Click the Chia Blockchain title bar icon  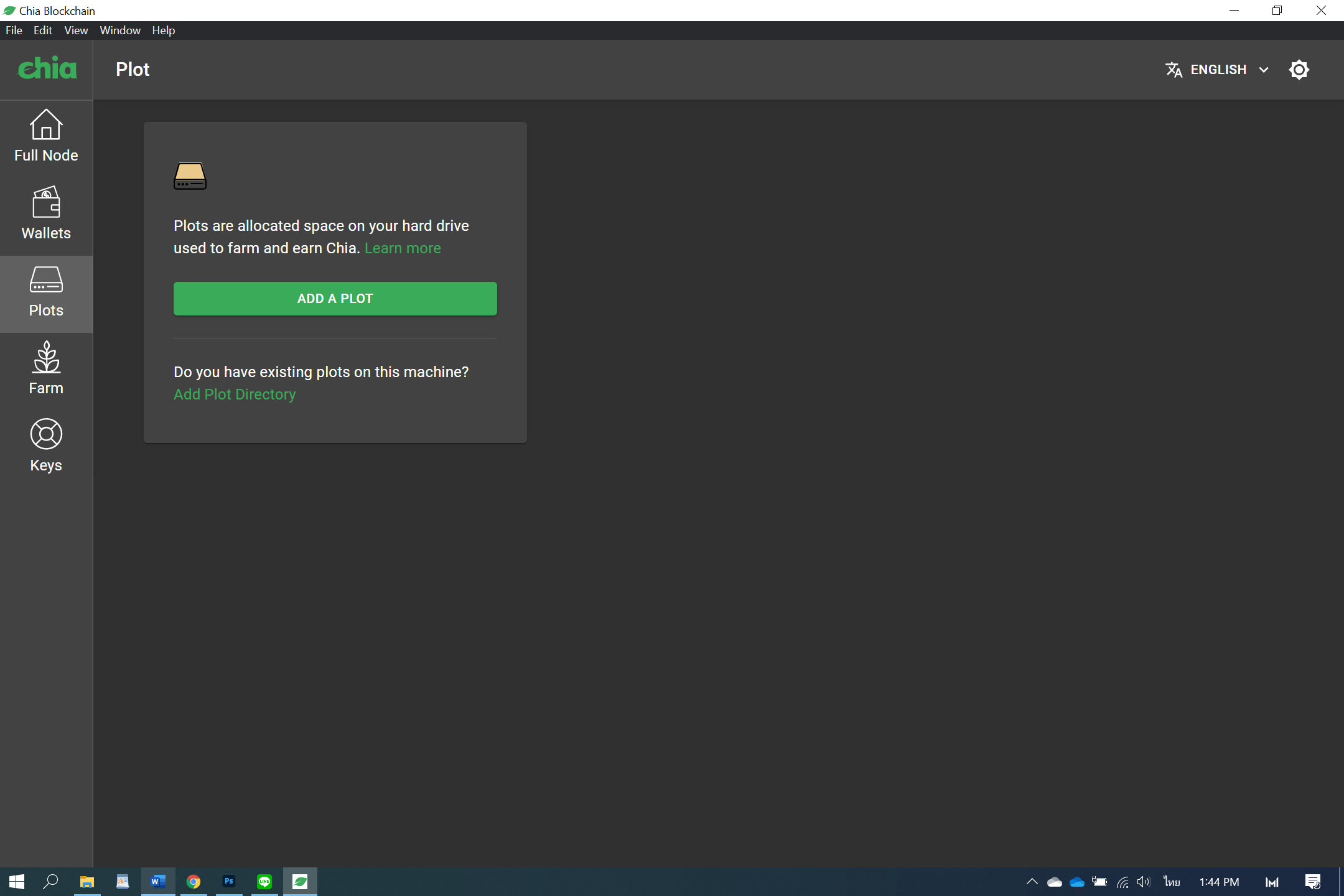pyautogui.click(x=9, y=11)
